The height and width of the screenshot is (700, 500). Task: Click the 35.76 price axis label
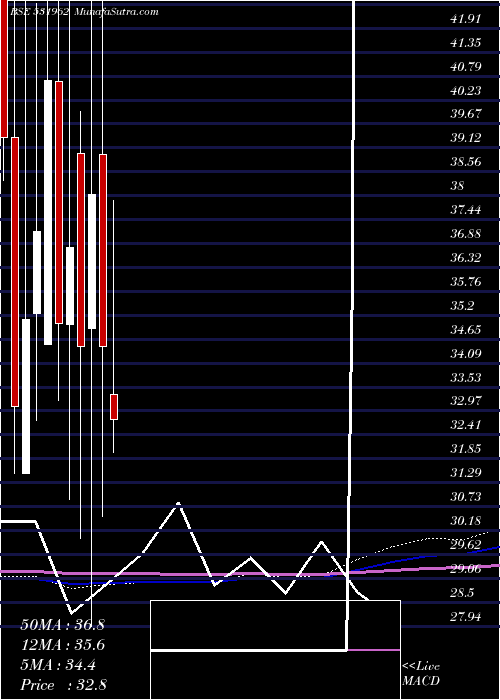466,282
